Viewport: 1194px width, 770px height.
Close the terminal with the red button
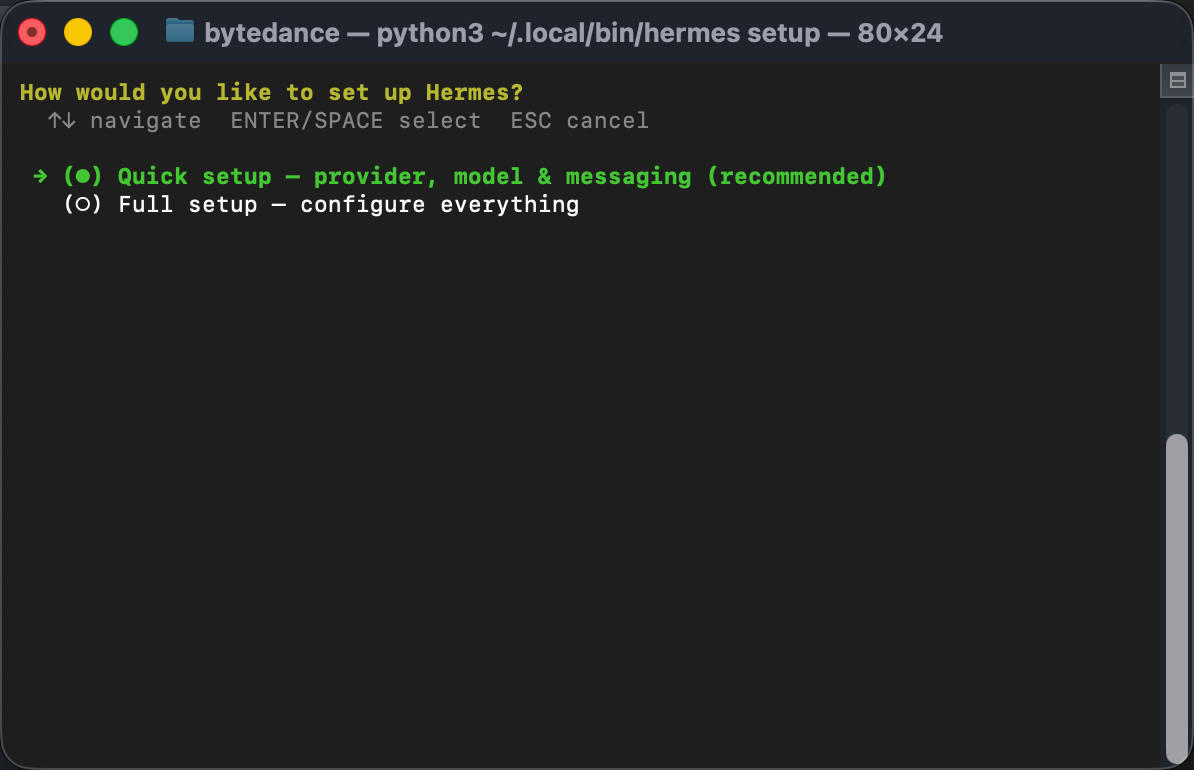[x=32, y=32]
